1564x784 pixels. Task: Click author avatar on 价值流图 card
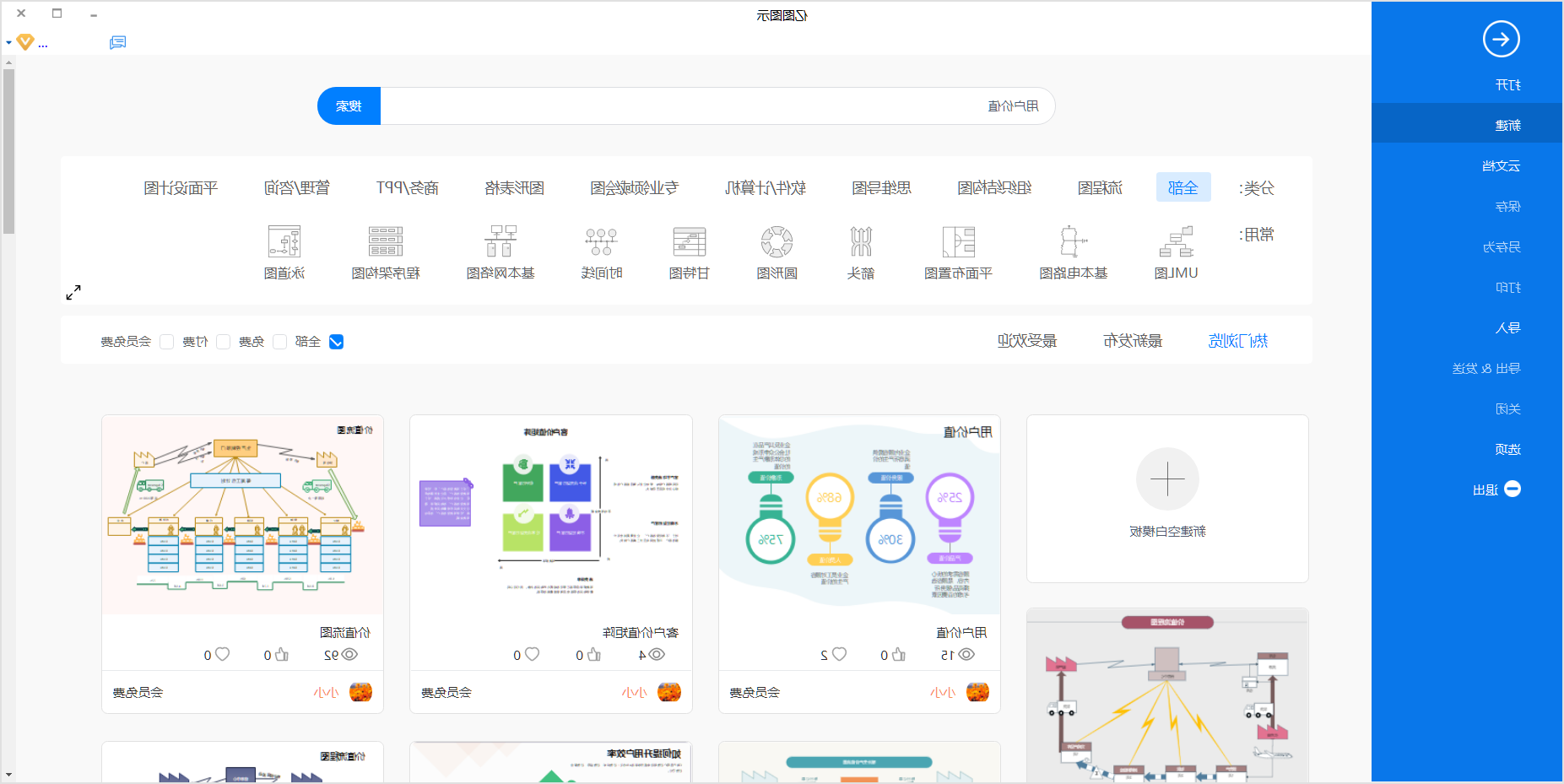click(360, 692)
